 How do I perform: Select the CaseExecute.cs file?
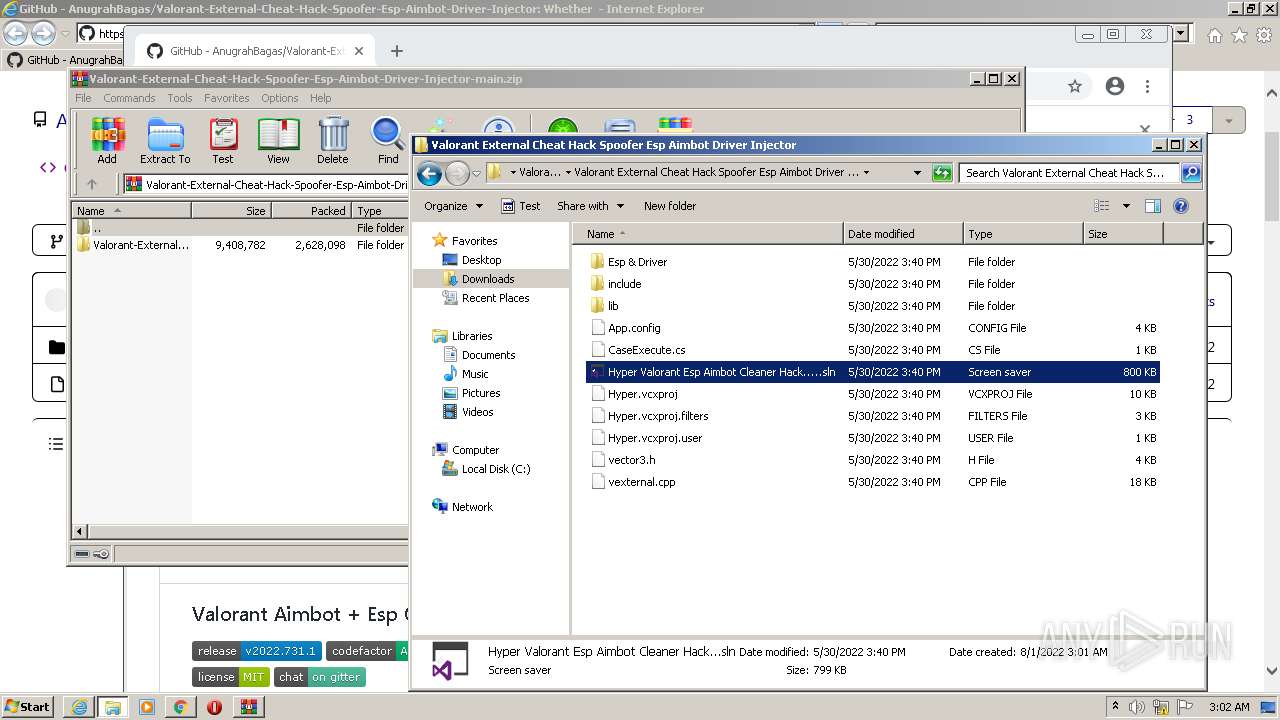[x=646, y=350]
